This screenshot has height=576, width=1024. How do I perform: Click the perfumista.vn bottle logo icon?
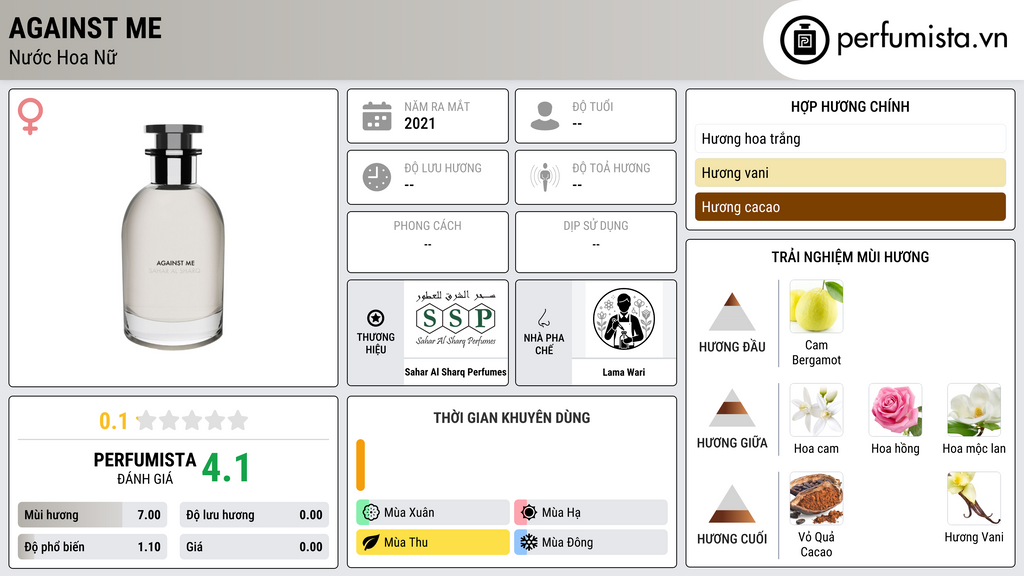(x=804, y=40)
